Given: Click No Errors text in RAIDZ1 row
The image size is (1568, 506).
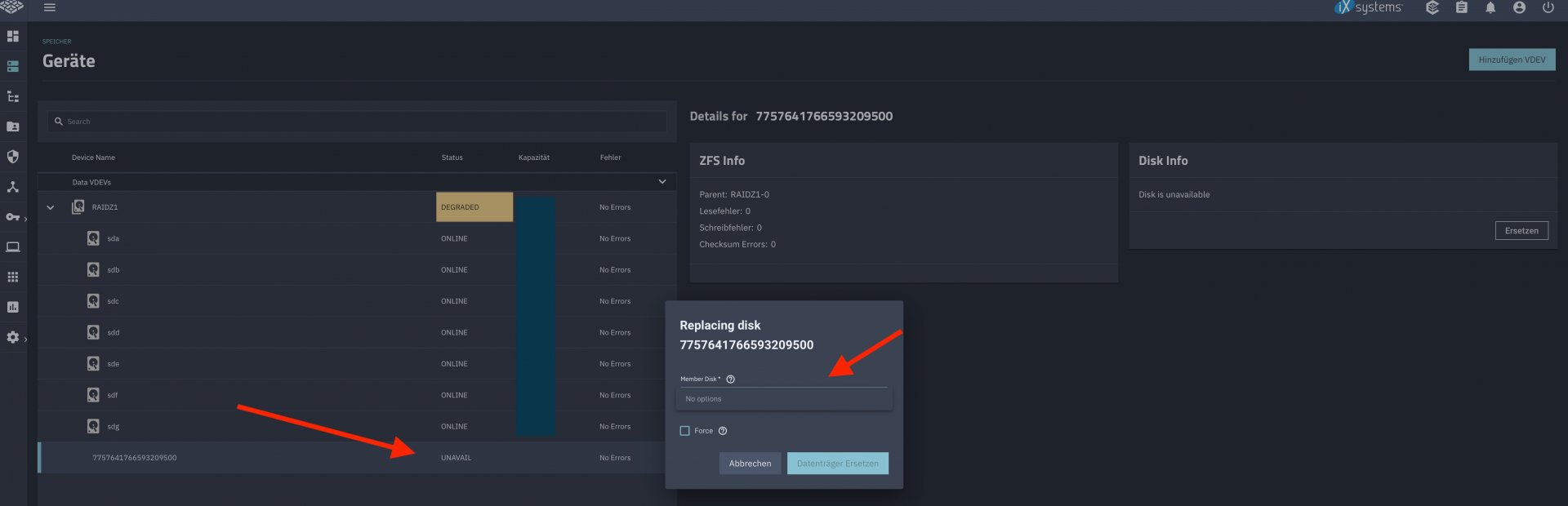Looking at the screenshot, I should click(x=615, y=207).
